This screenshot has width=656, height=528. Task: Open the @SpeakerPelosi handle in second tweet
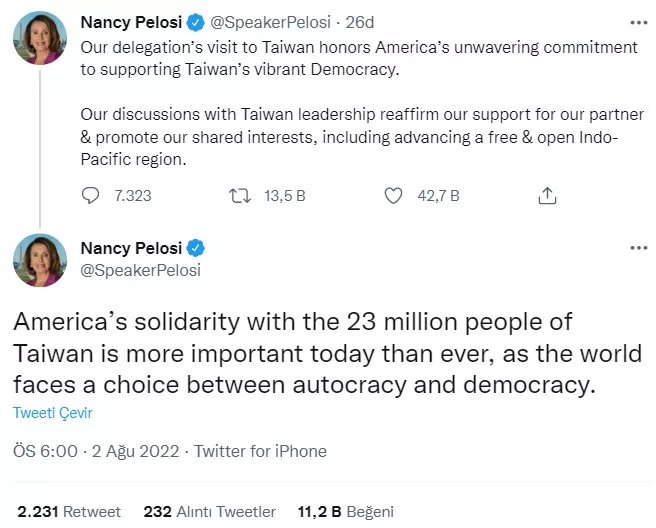coord(140,270)
